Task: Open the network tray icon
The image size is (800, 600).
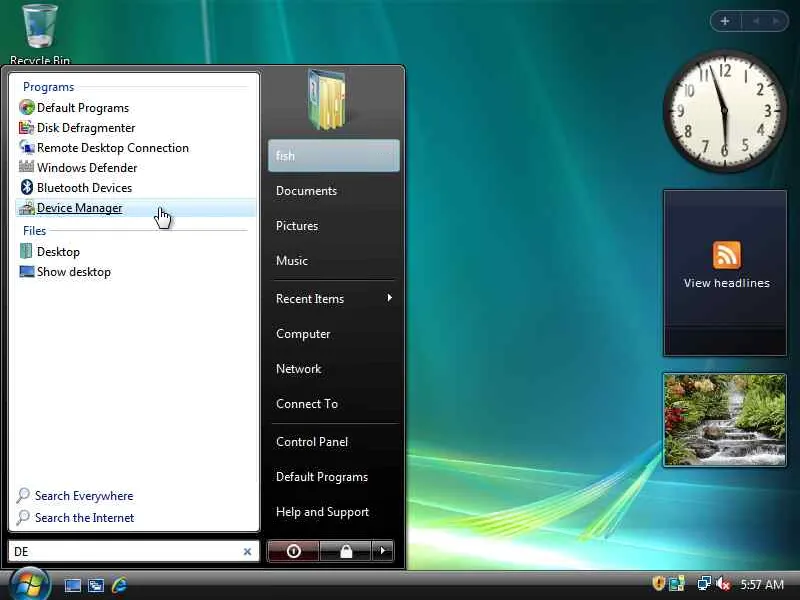Action: coord(704,583)
